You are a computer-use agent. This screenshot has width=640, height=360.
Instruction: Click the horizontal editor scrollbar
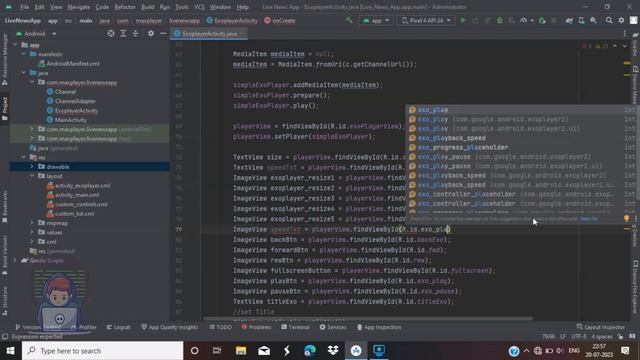367,319
